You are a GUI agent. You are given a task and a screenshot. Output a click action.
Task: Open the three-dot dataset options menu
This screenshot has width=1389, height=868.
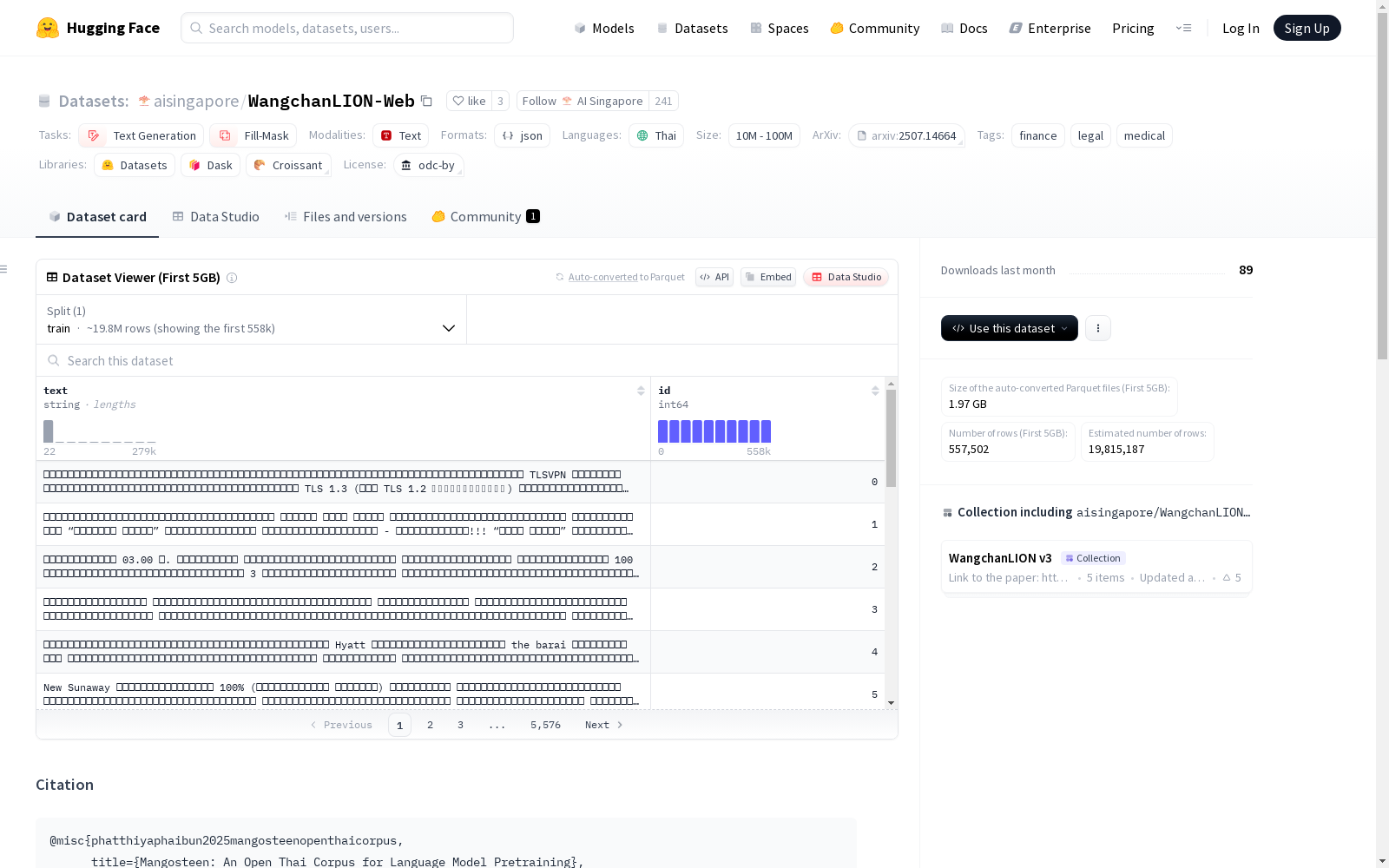click(x=1098, y=328)
